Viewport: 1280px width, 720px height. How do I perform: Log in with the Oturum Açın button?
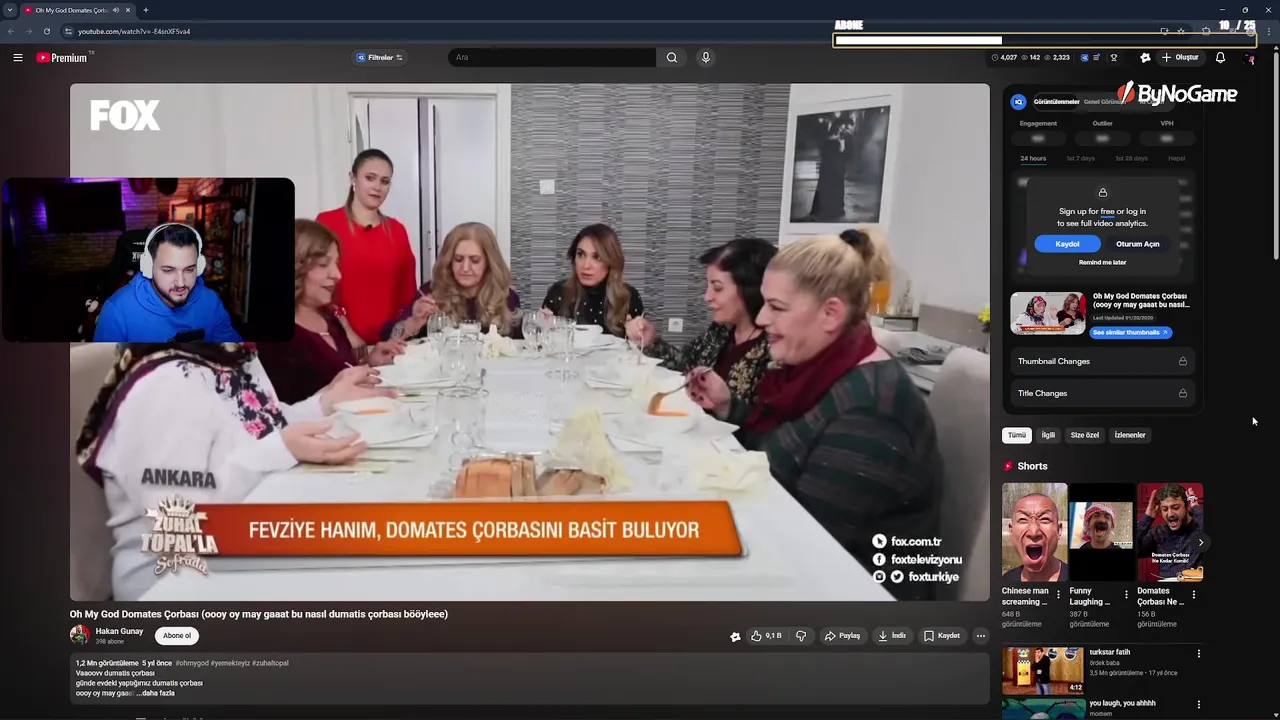tap(1138, 244)
